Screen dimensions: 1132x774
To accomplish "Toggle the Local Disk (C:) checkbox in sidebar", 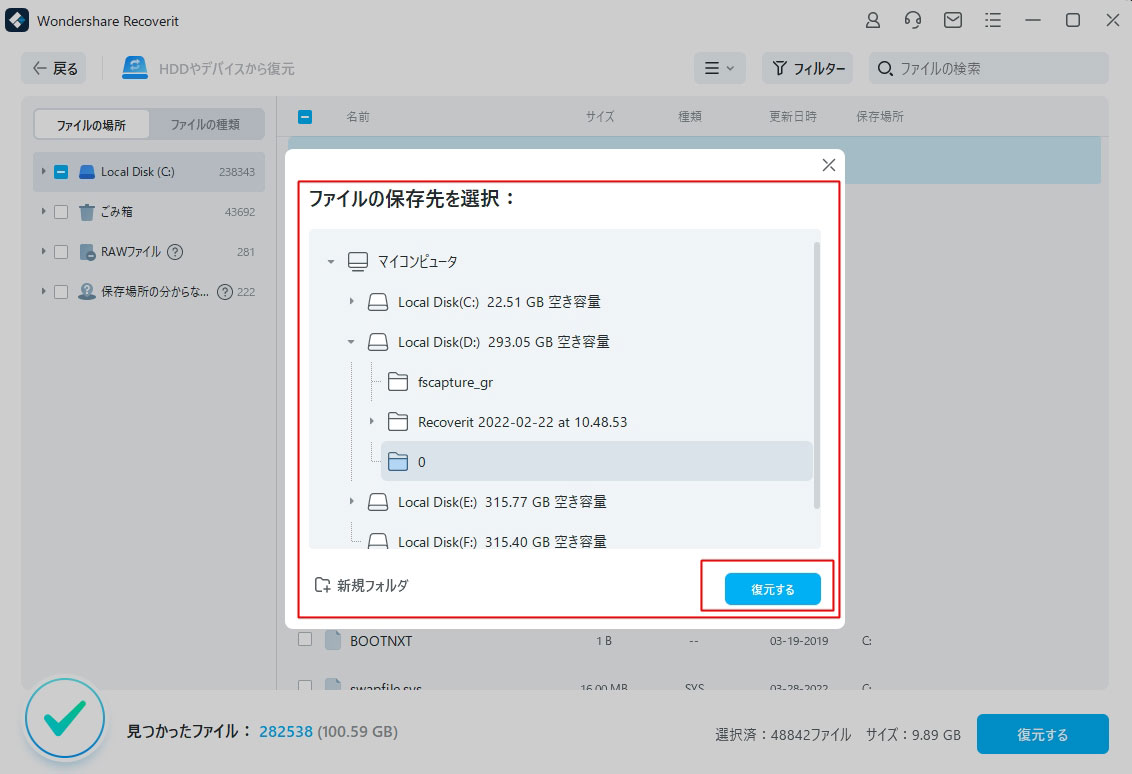I will click(x=61, y=172).
